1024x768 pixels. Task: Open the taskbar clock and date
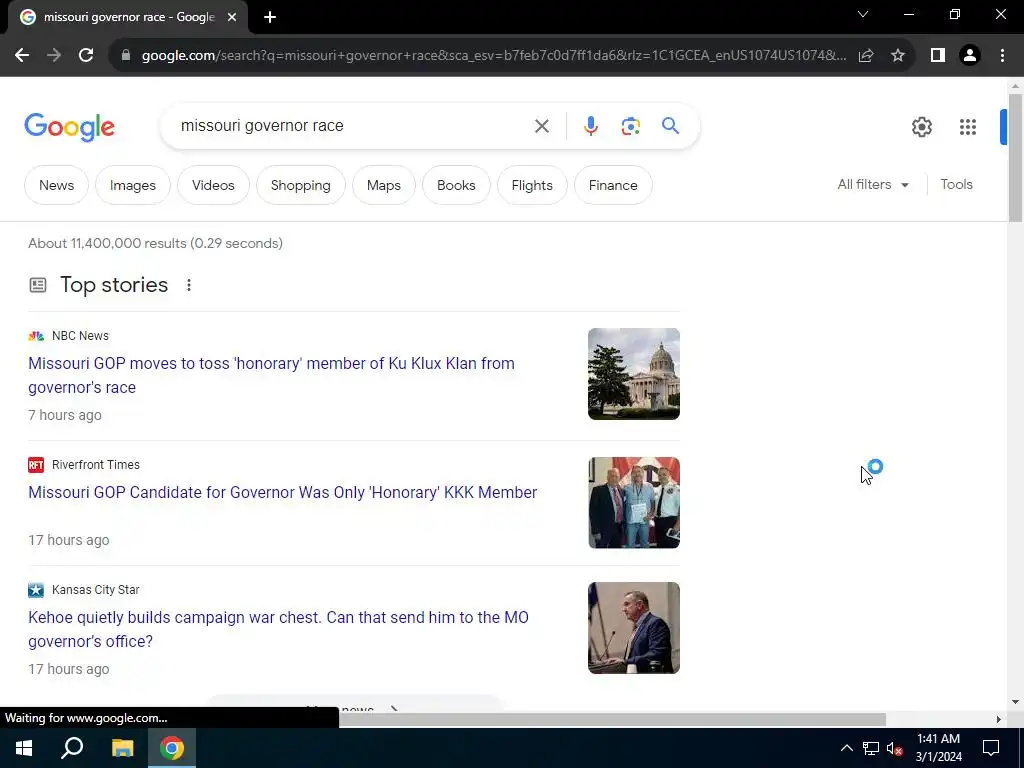pos(938,748)
